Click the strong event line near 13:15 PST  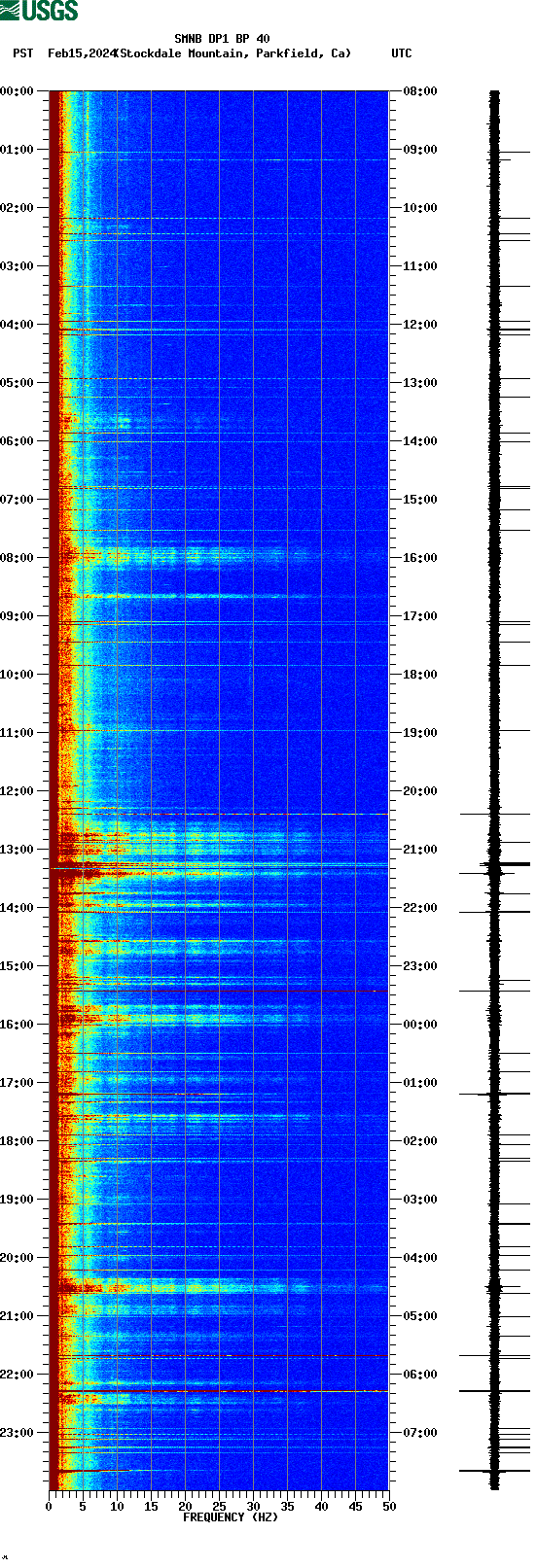(x=219, y=864)
